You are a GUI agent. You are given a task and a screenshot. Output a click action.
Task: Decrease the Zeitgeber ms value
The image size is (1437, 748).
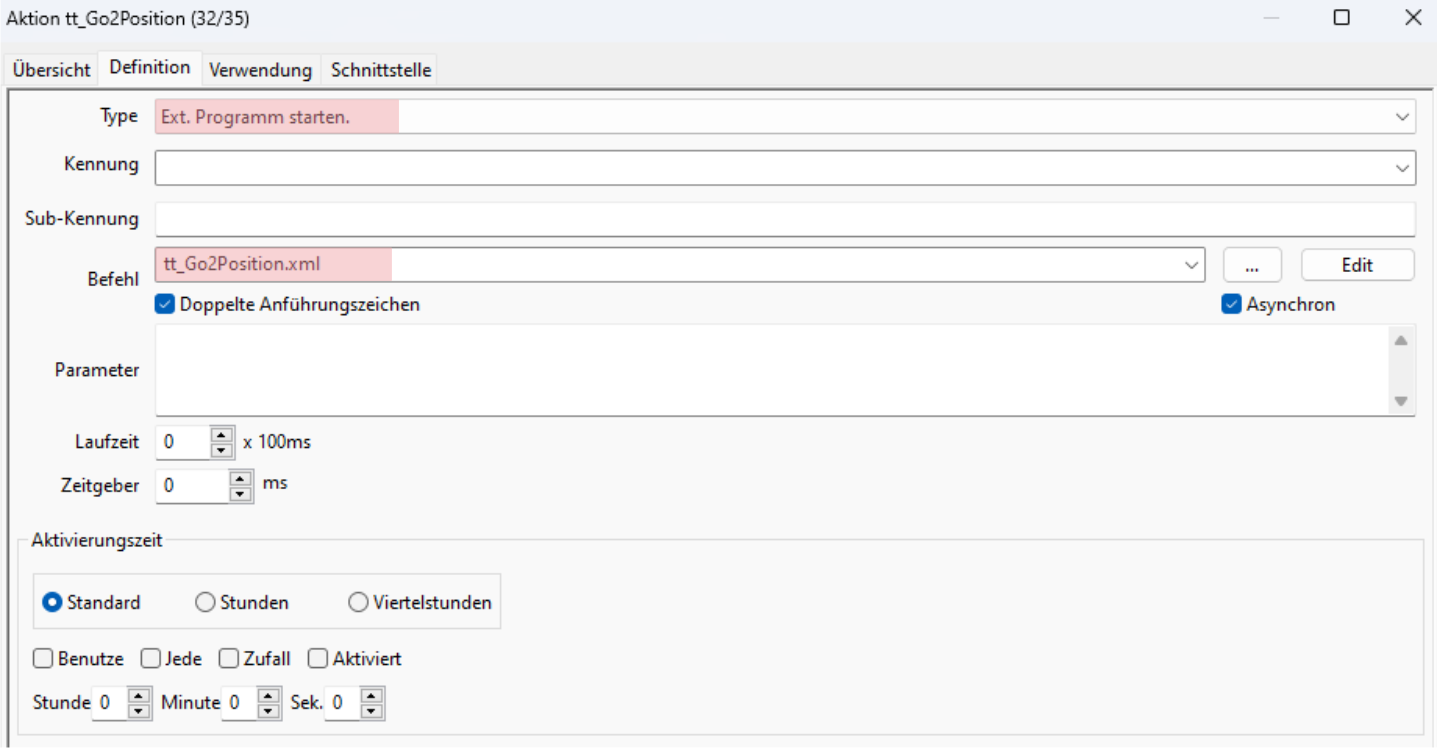coord(240,493)
